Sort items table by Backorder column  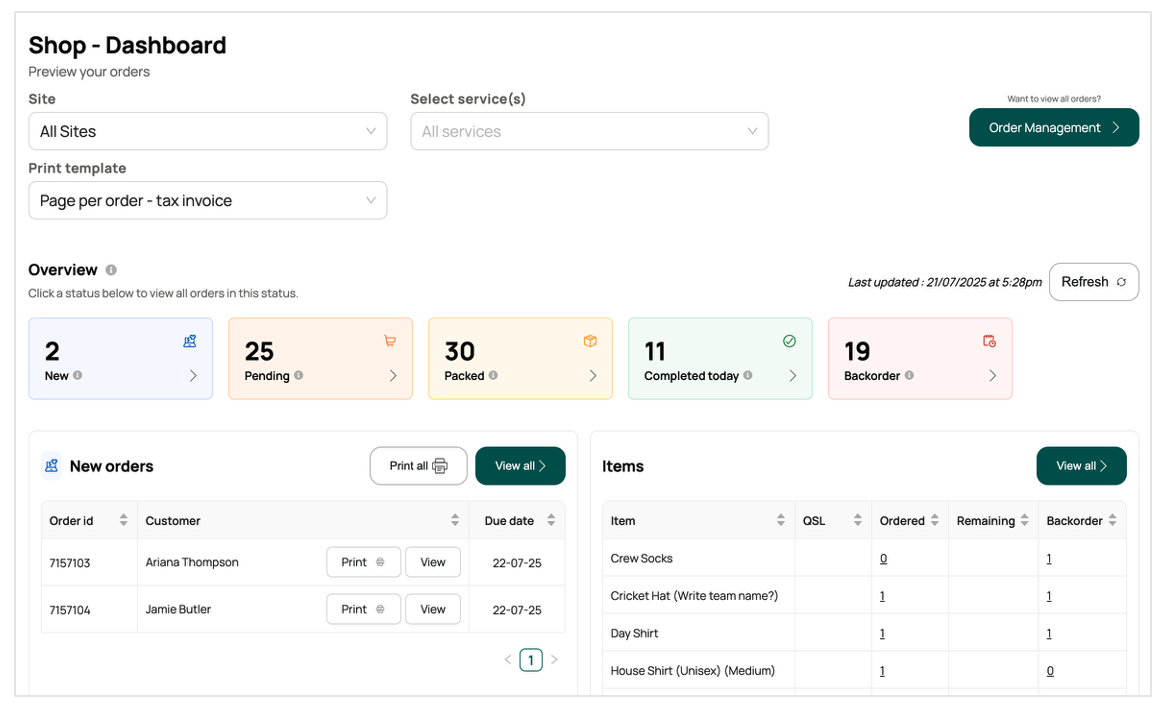pos(1112,521)
